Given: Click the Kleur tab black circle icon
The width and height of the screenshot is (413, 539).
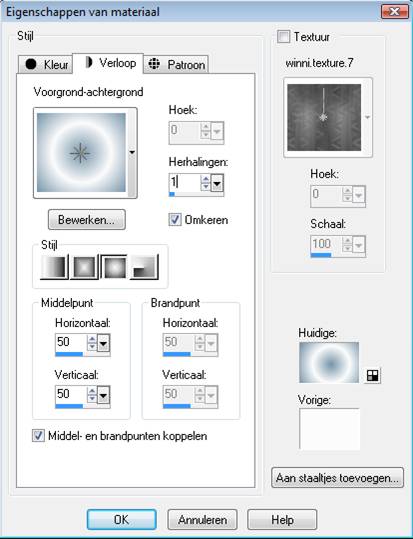Looking at the screenshot, I should pos(31,64).
